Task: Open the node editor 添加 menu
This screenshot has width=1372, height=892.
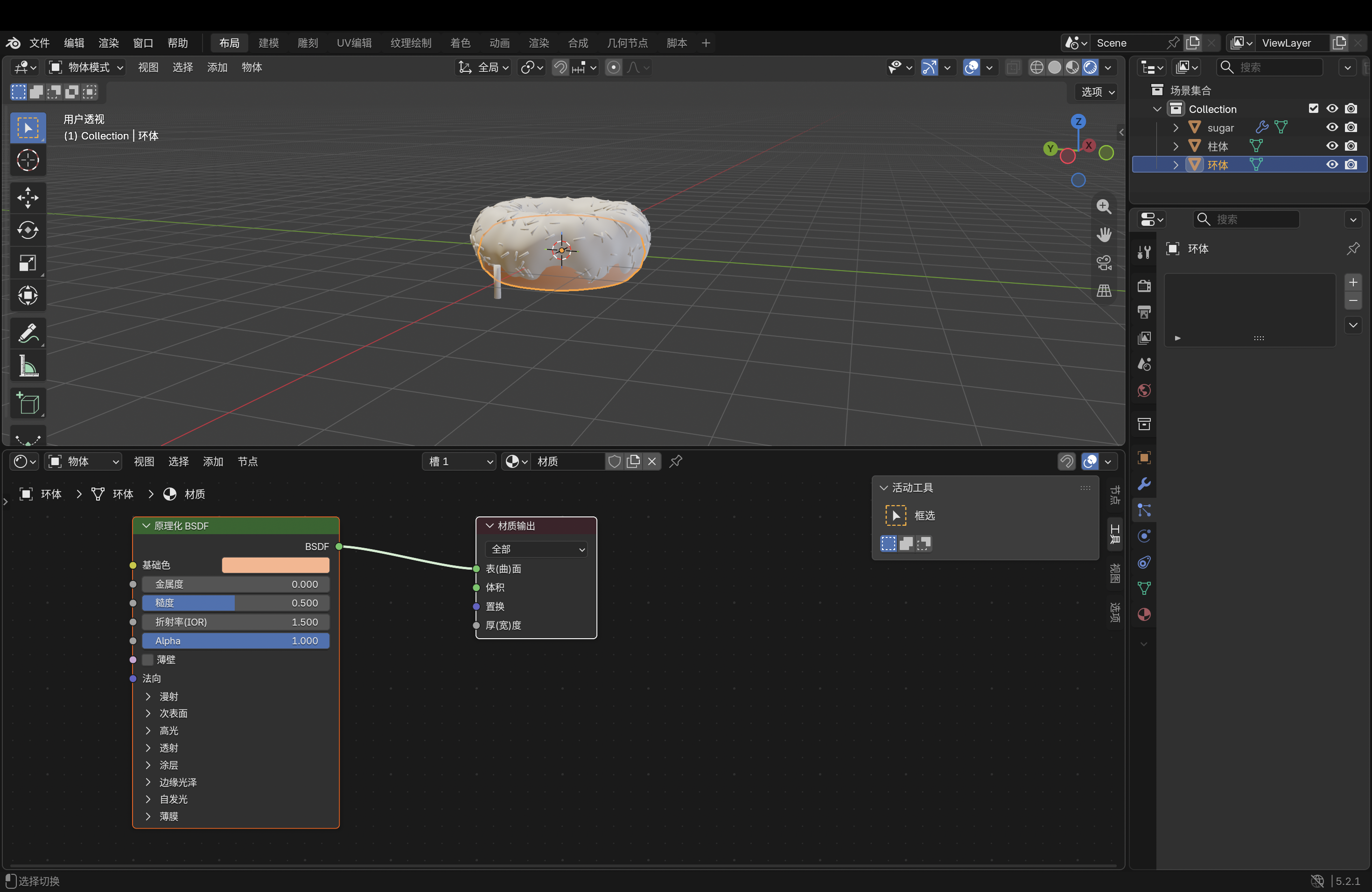Action: (213, 461)
